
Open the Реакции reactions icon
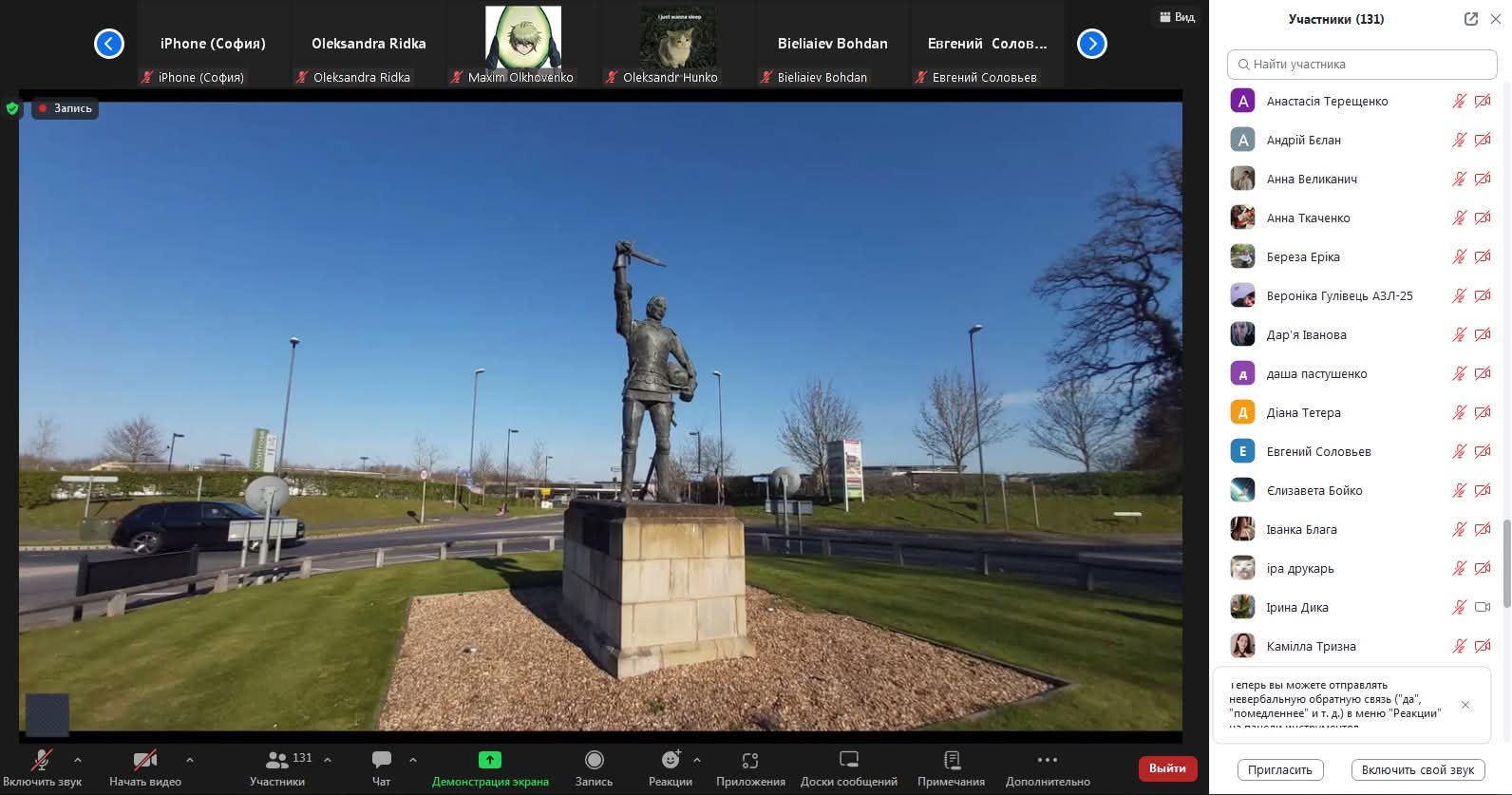pos(670,760)
